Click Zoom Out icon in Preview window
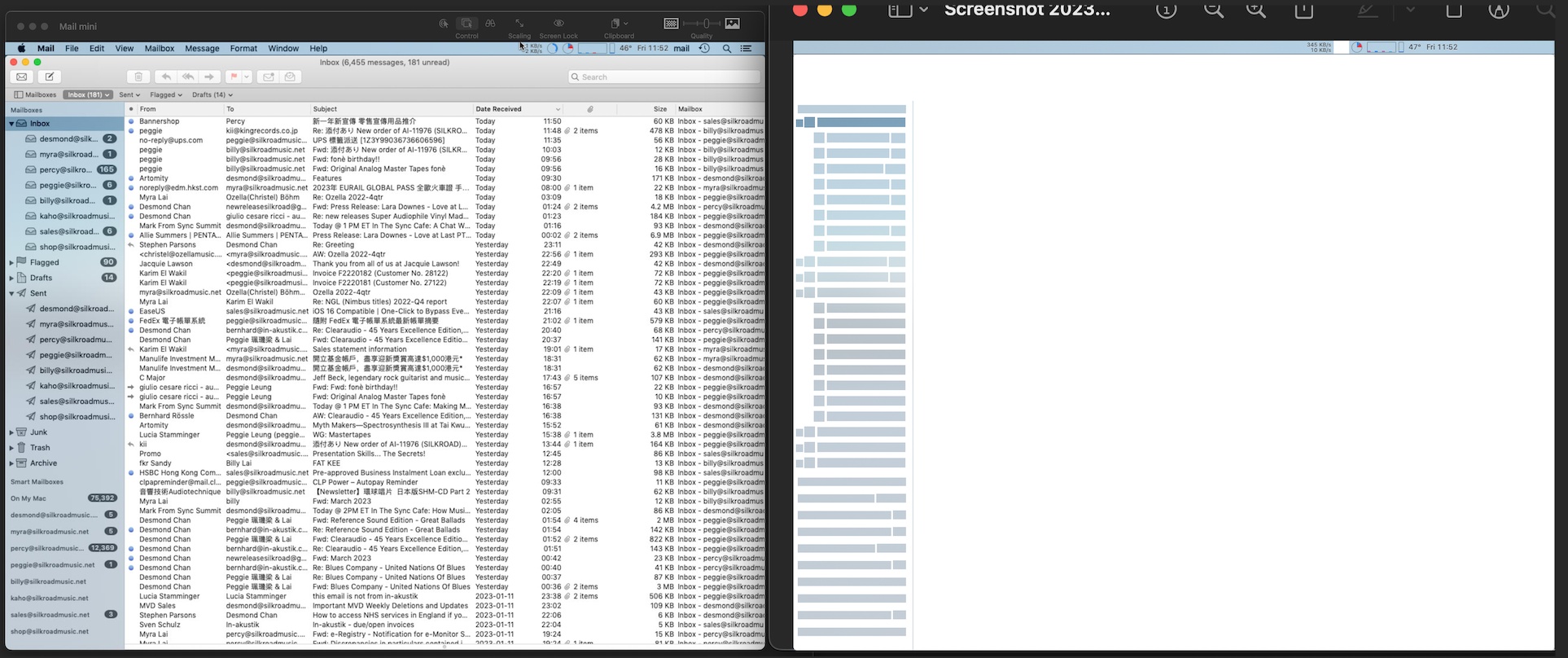This screenshot has width=1568, height=658. 1214,10
